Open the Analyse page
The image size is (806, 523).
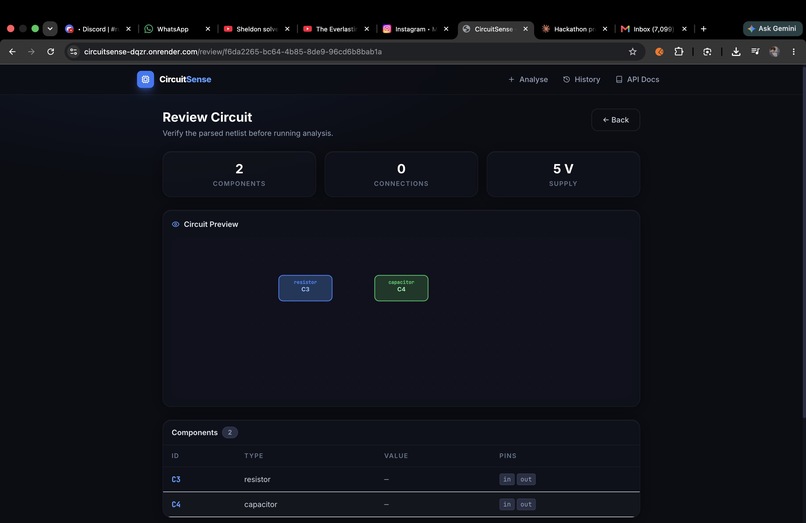click(x=528, y=79)
